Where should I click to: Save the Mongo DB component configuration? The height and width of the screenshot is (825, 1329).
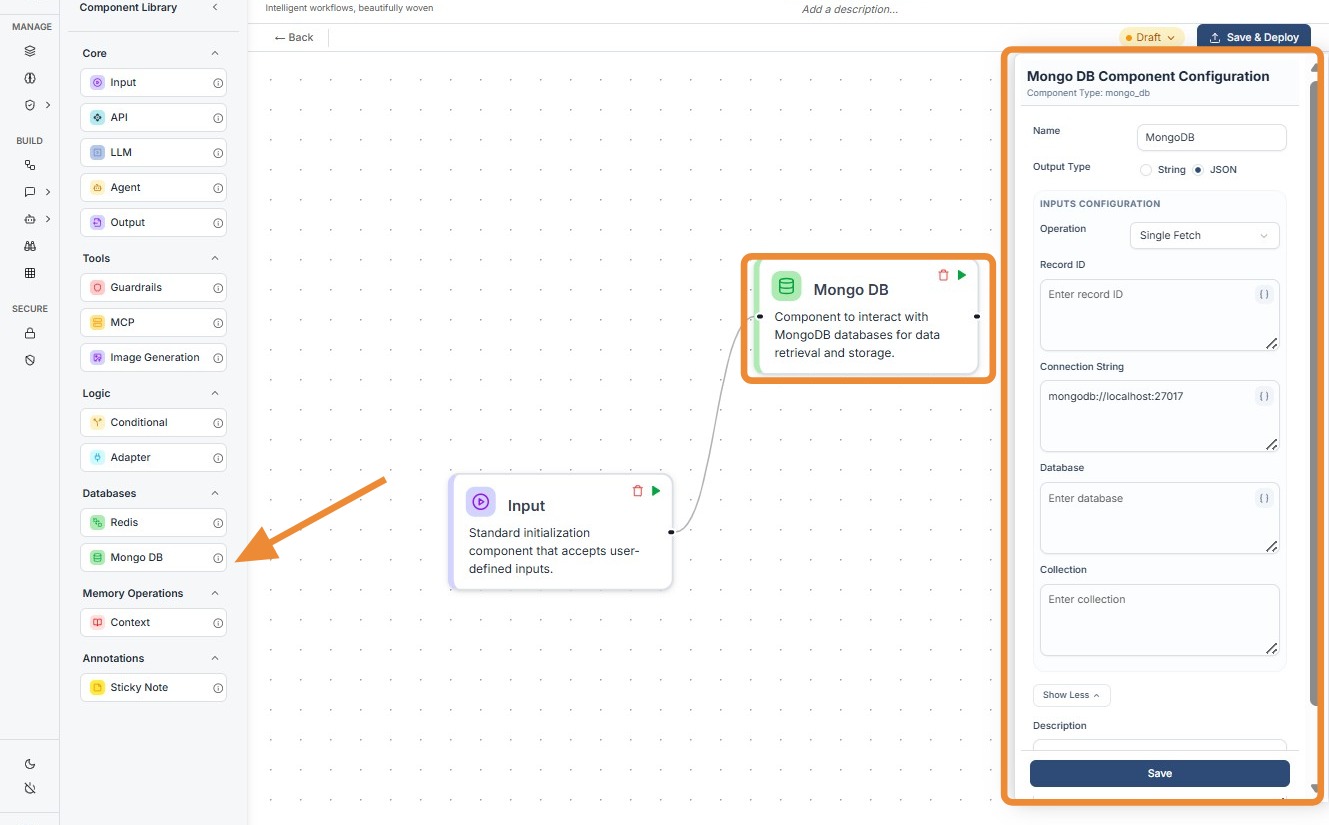pos(1160,773)
